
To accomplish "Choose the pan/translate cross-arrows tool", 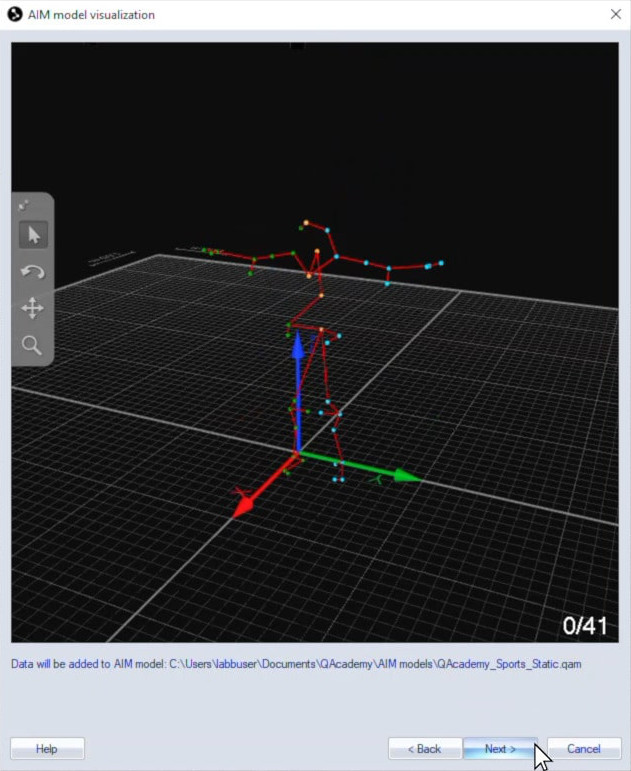I will click(x=32, y=308).
